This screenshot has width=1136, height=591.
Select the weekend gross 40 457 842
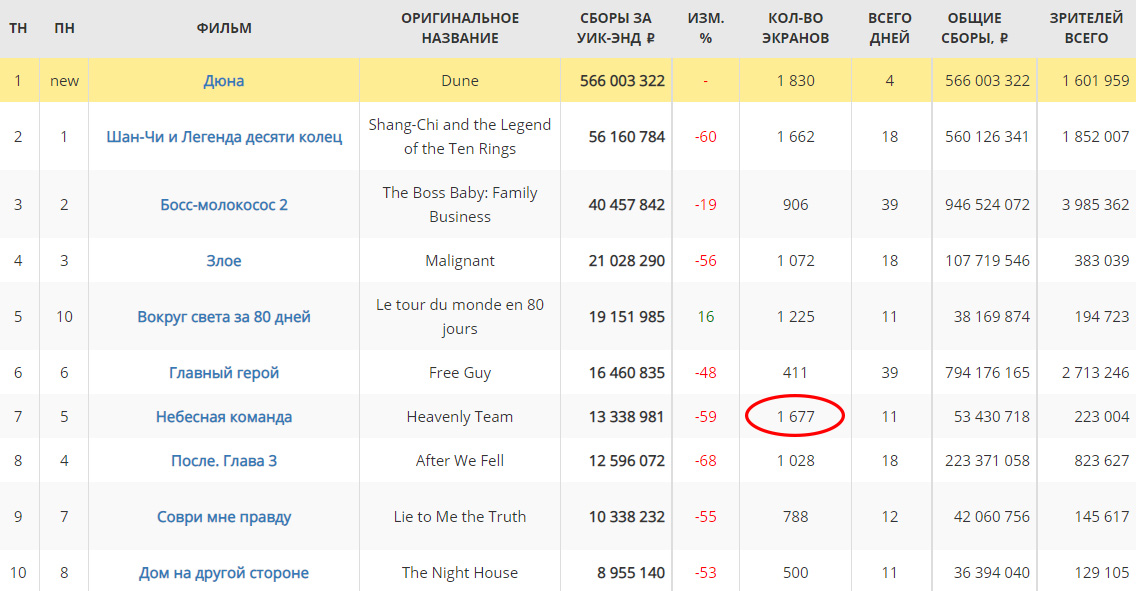627,204
